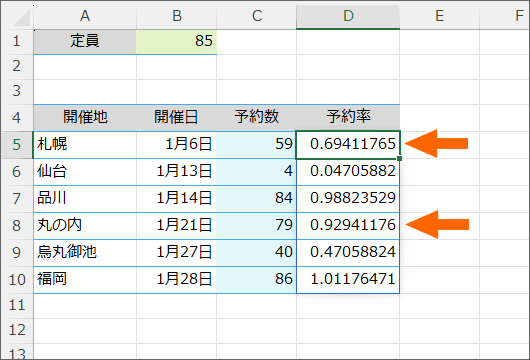Select row 4 header
This screenshot has width=530, height=360.
coord(17,118)
